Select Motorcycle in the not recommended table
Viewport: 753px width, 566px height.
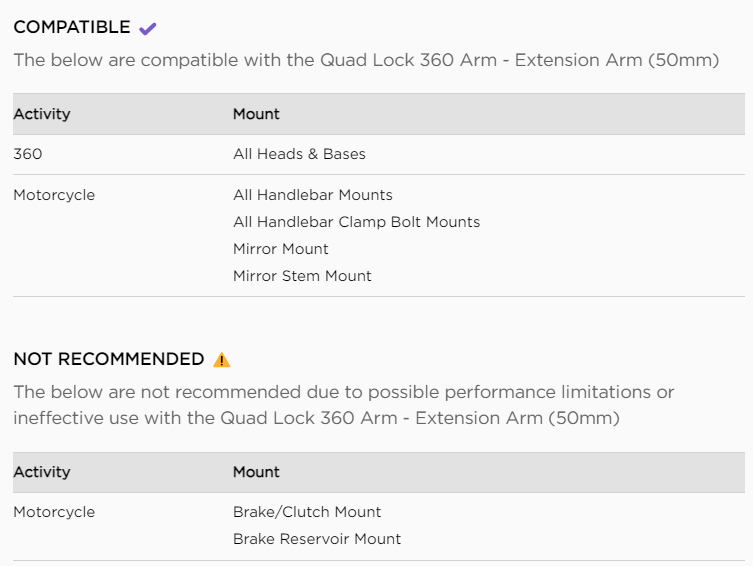pos(54,512)
